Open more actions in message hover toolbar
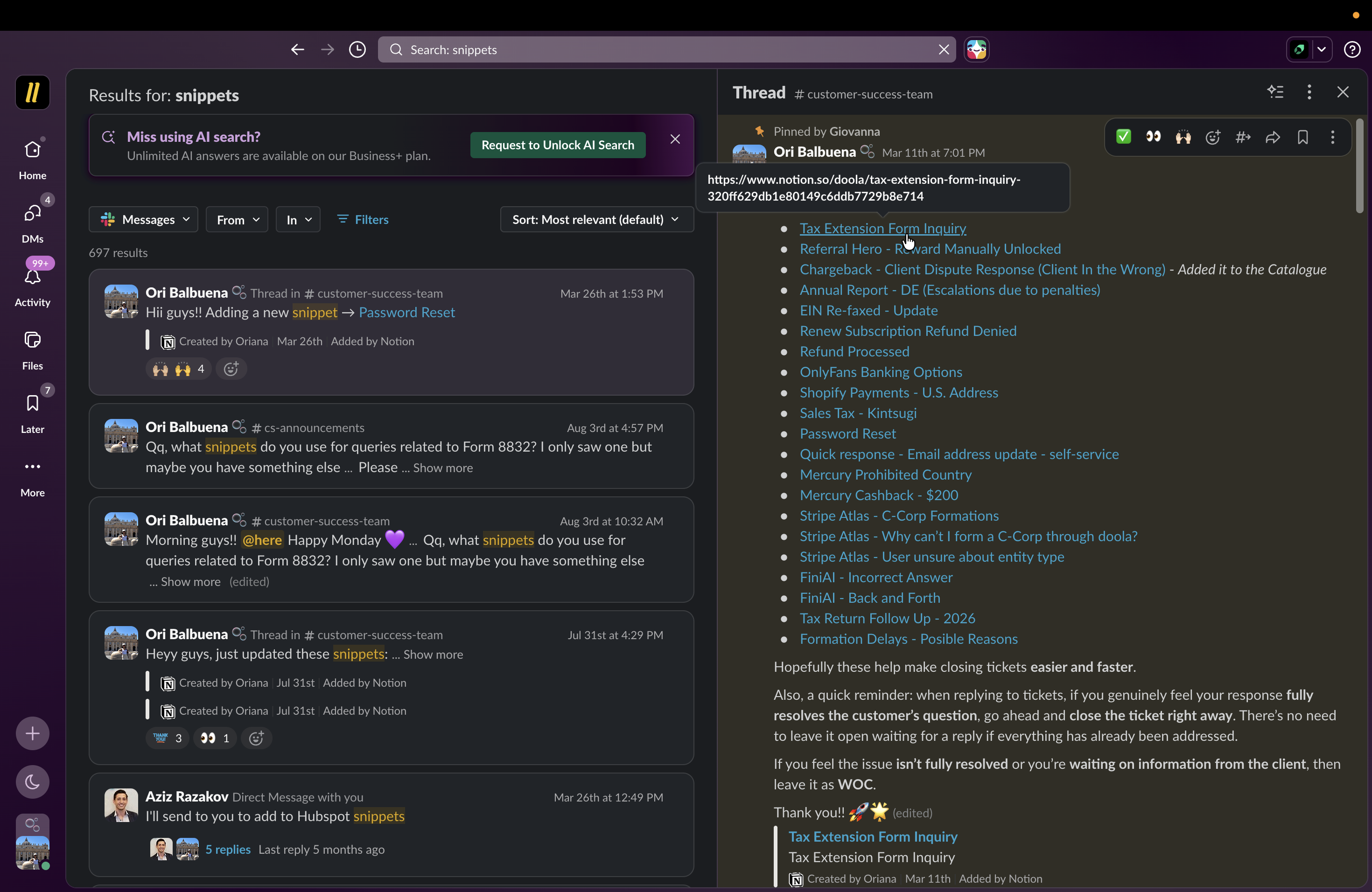 point(1333,137)
